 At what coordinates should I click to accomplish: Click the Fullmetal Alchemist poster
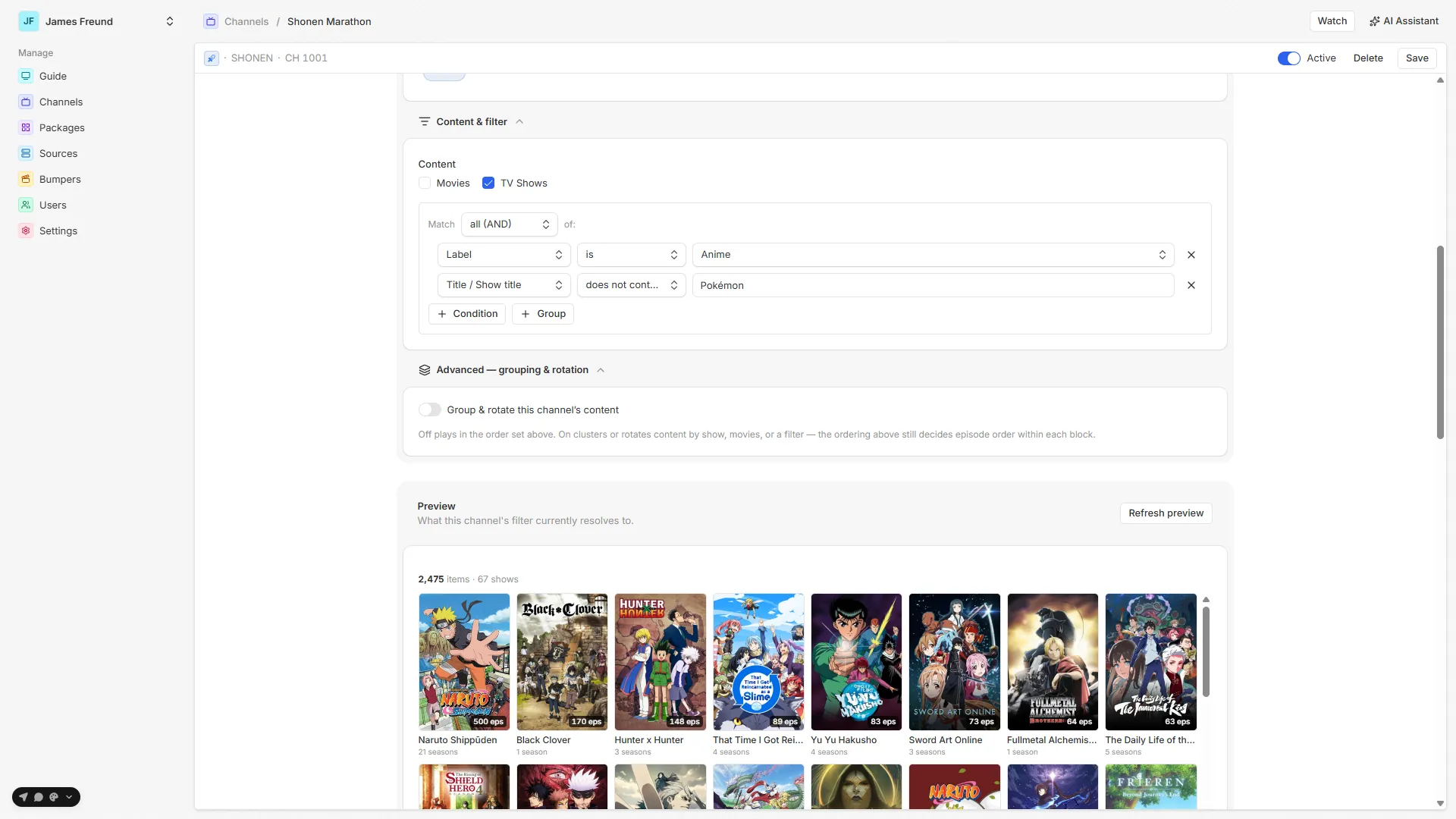tap(1053, 662)
